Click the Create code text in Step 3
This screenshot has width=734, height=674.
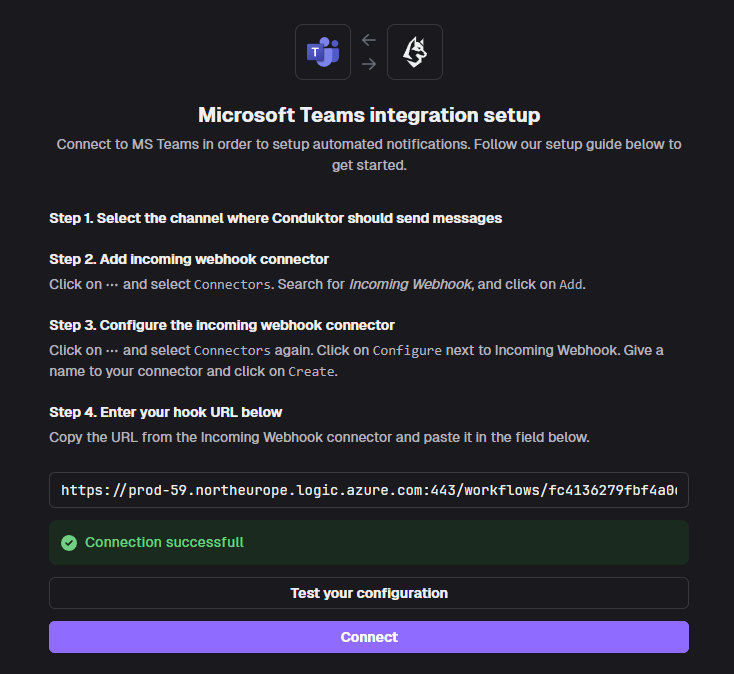click(311, 372)
